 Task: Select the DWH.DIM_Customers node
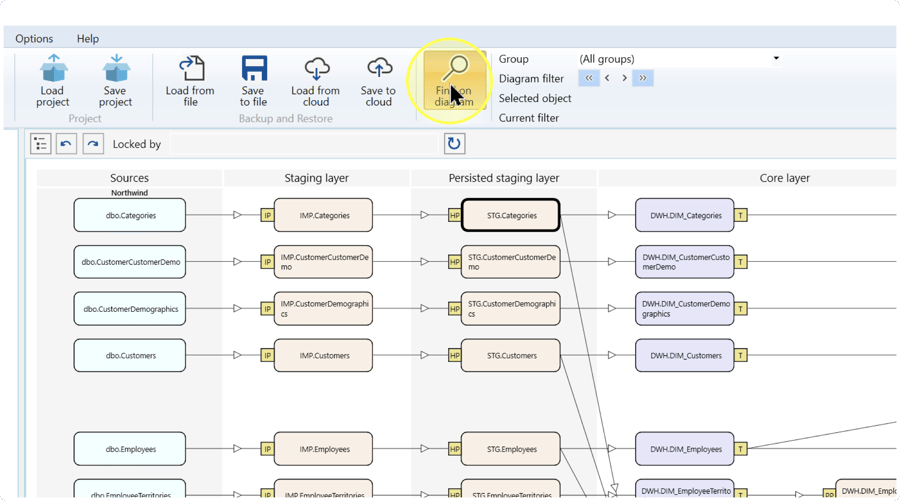tap(685, 355)
